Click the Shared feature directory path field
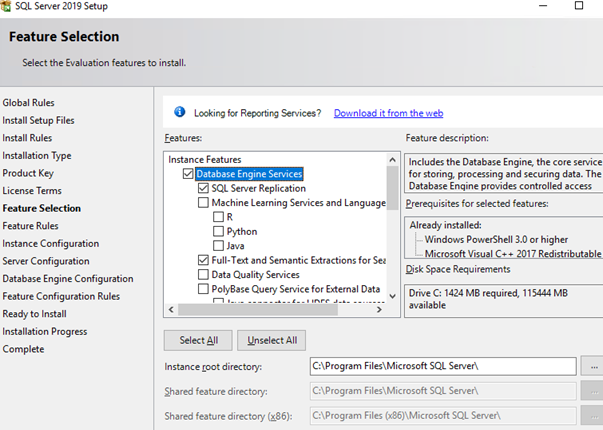Screen dimensions: 603x430 [443, 391]
